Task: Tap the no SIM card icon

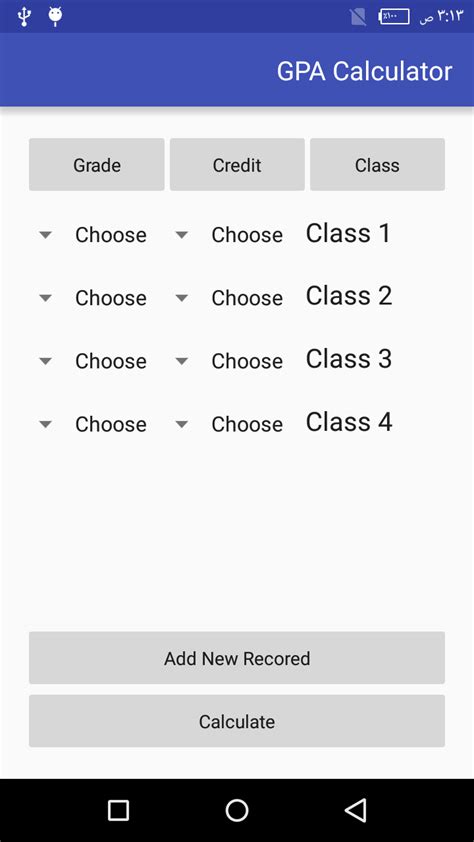Action: (358, 17)
